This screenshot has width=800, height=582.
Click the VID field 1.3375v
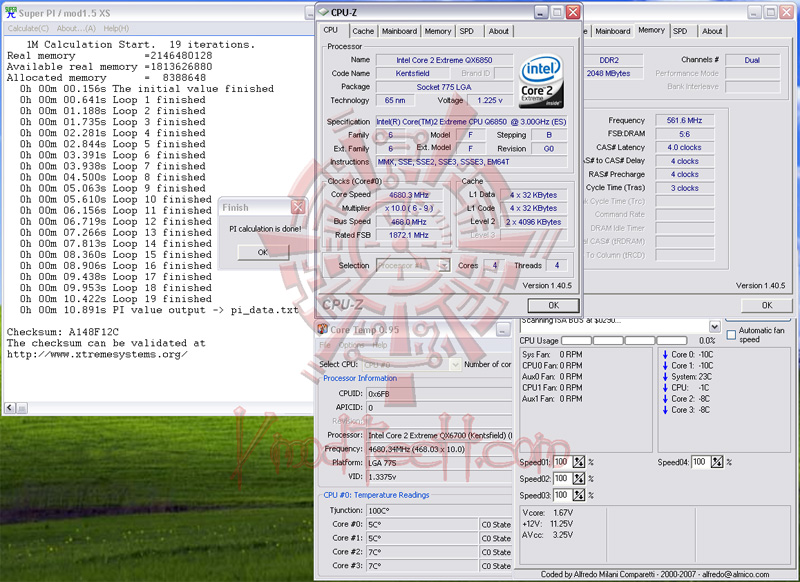pos(439,477)
